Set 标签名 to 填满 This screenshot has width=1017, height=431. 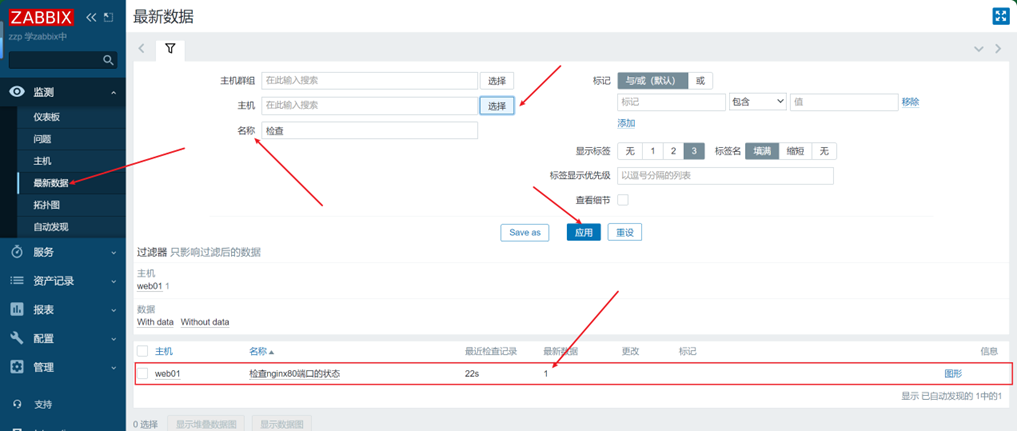pos(761,151)
